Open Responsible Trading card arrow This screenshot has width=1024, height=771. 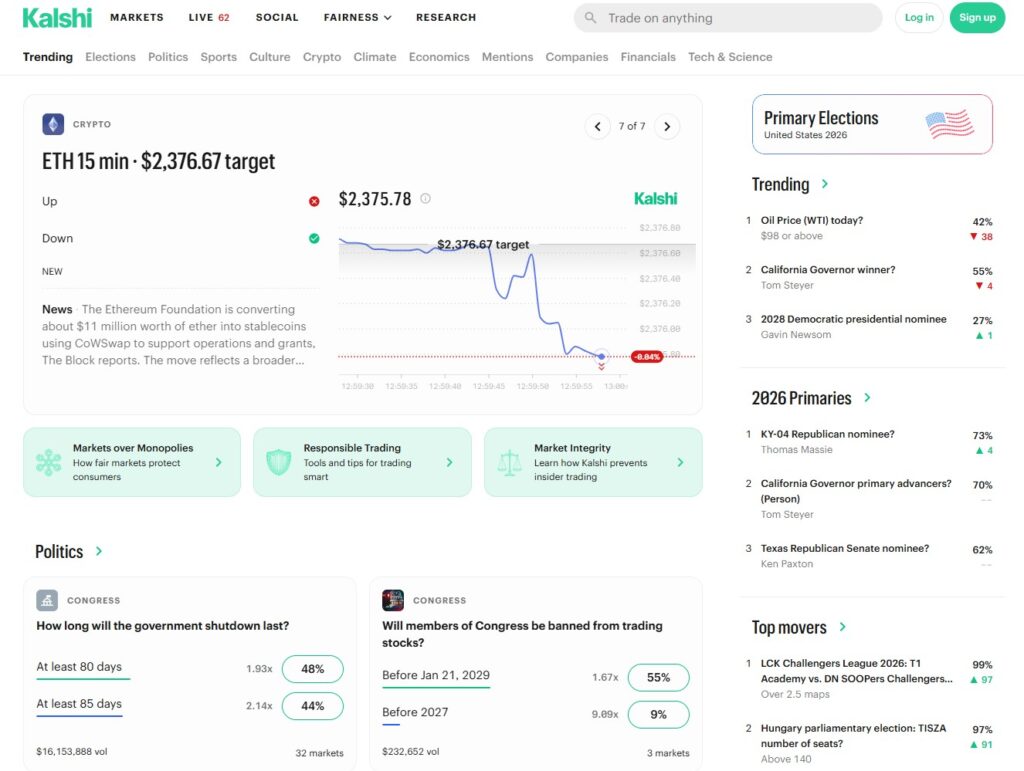tap(449, 462)
